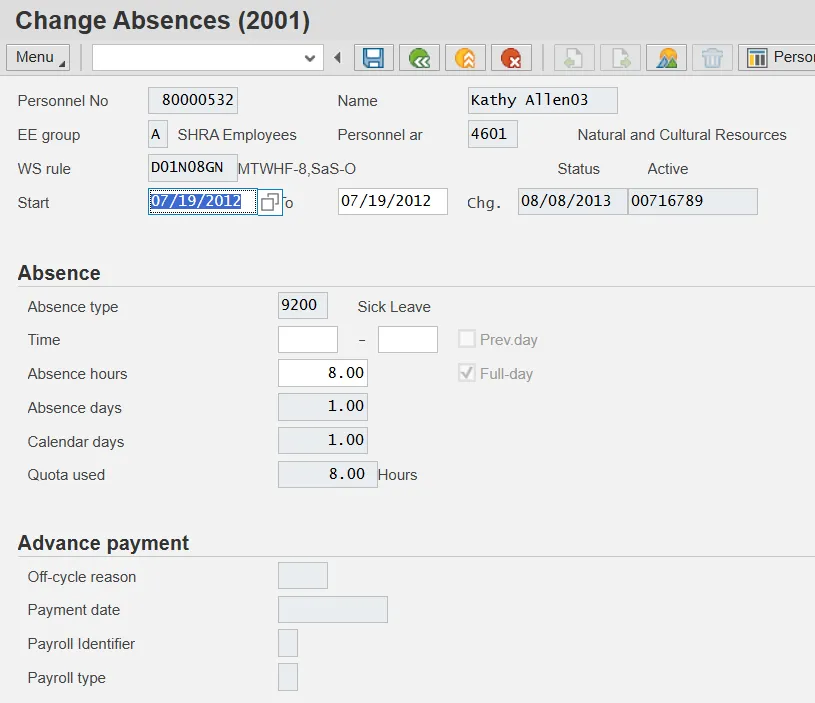
Task: Click the Save disk icon
Action: (374, 58)
